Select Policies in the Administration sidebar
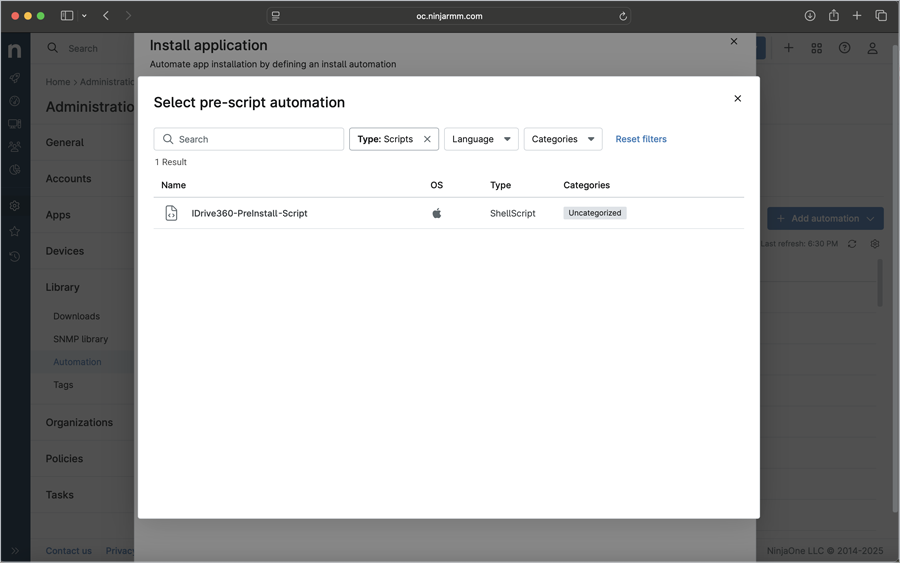Image resolution: width=900 pixels, height=563 pixels. pyautogui.click(x=64, y=458)
